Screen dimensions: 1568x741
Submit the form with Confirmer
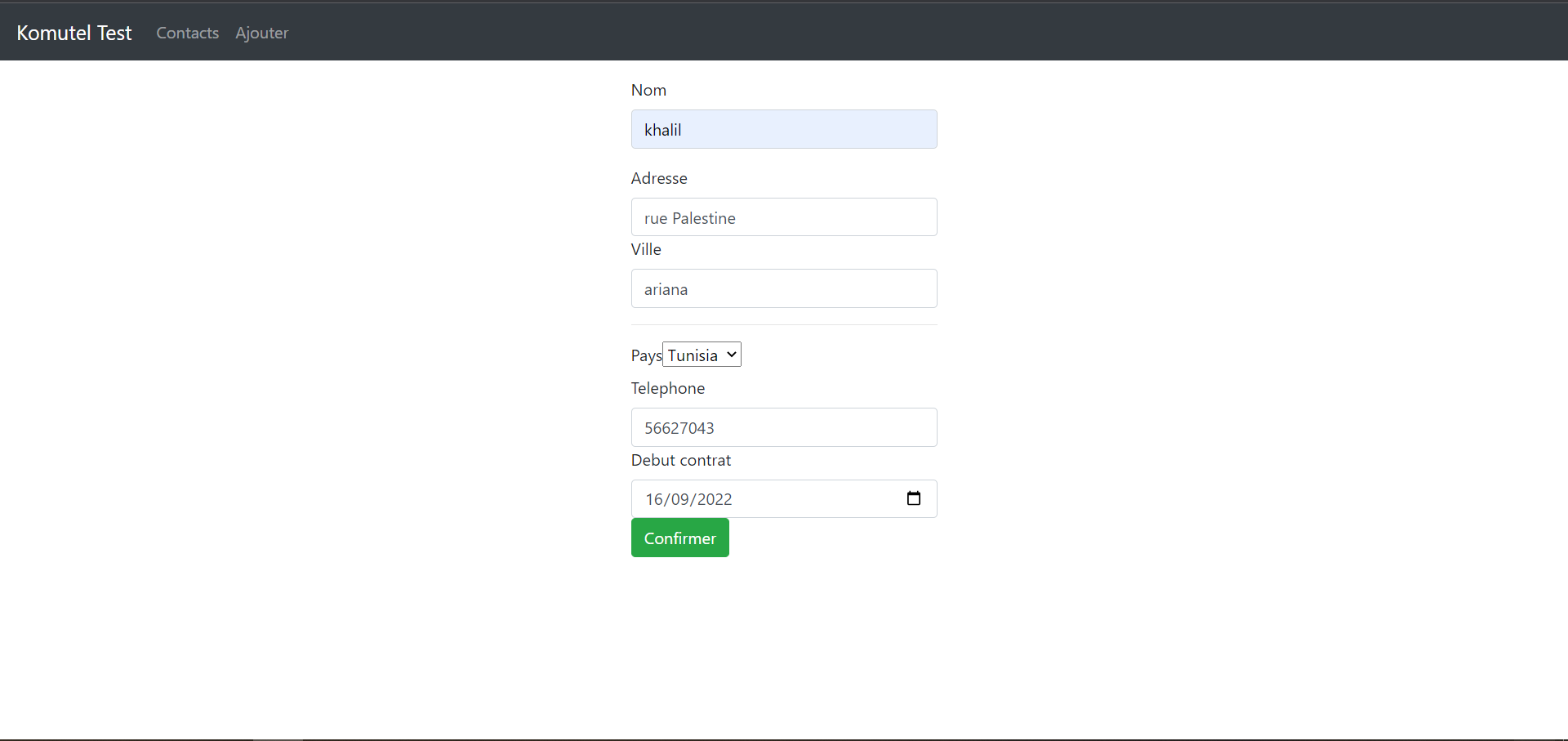pyautogui.click(x=680, y=538)
